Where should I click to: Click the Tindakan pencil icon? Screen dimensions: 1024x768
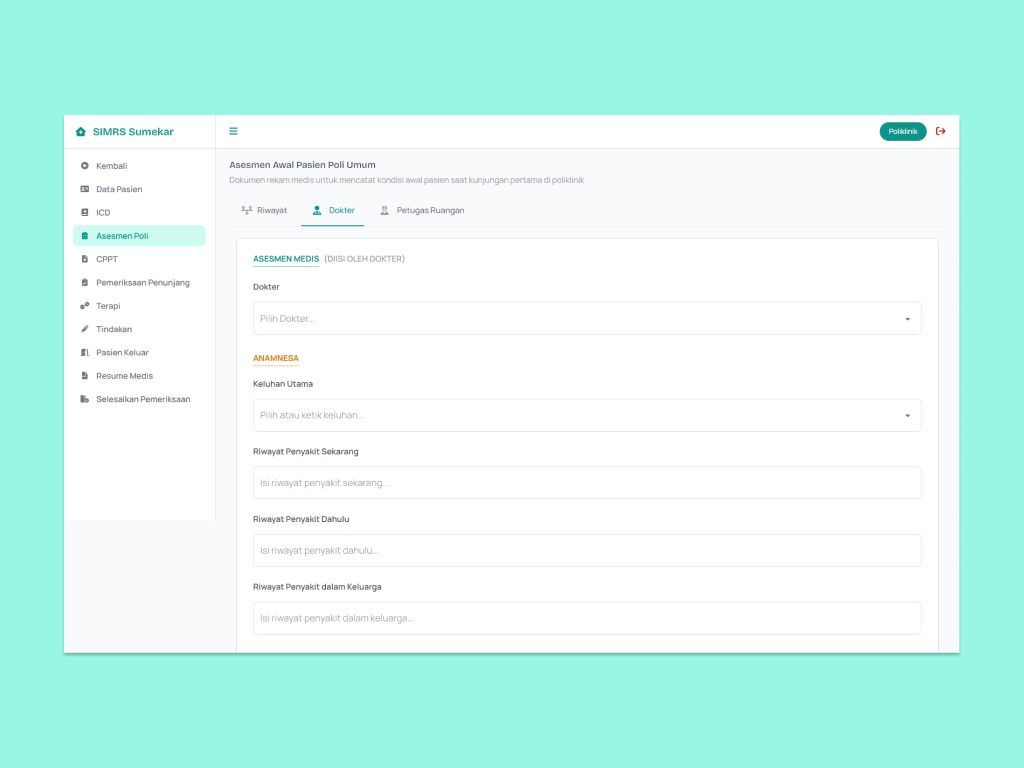tap(85, 329)
